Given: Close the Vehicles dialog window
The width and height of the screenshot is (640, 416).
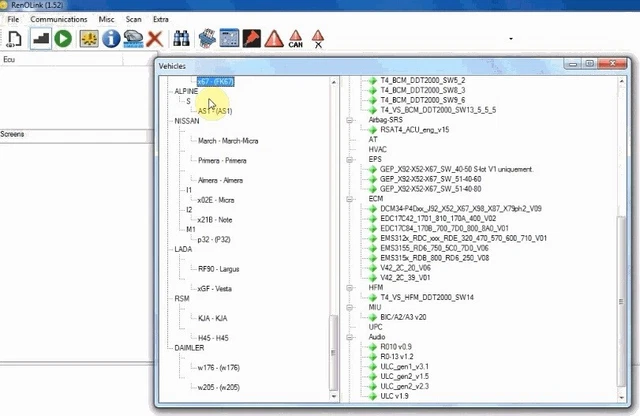Looking at the screenshot, I should [x=612, y=63].
